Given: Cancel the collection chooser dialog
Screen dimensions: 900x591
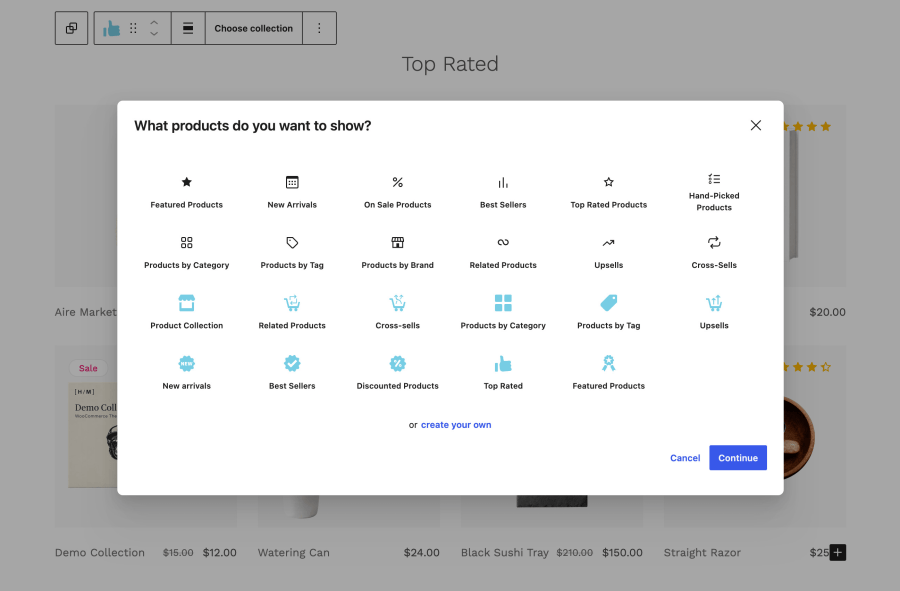Looking at the screenshot, I should tap(685, 458).
